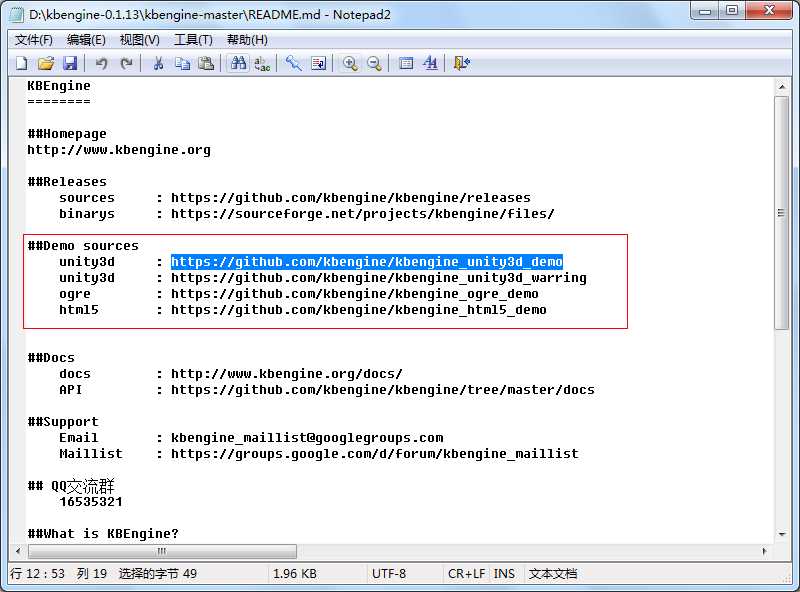Click the ##What is KBEngine? heading

(x=103, y=534)
